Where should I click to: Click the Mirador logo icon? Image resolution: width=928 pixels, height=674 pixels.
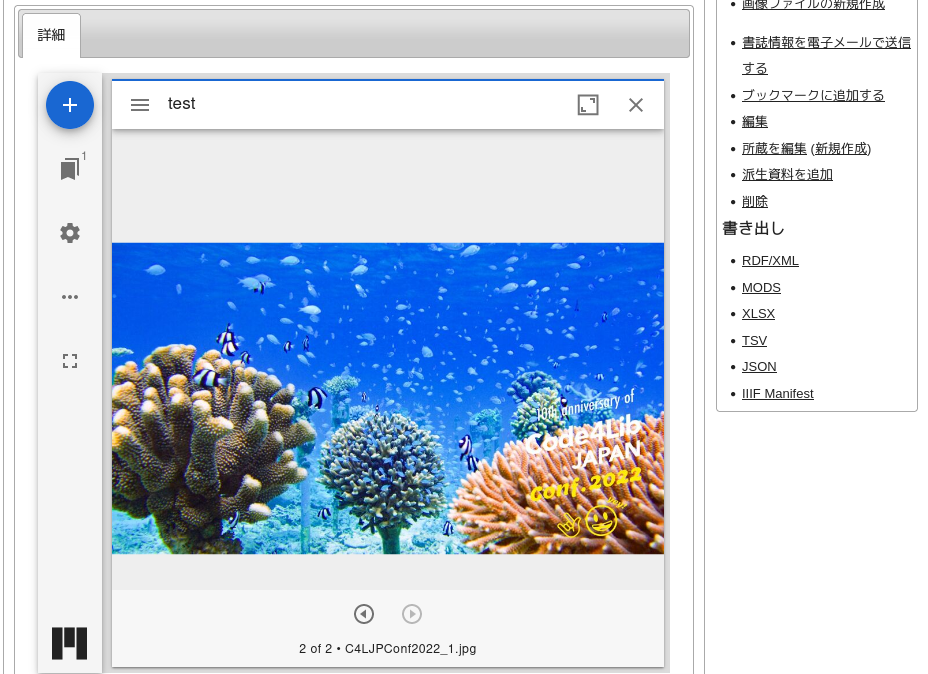[x=69, y=643]
